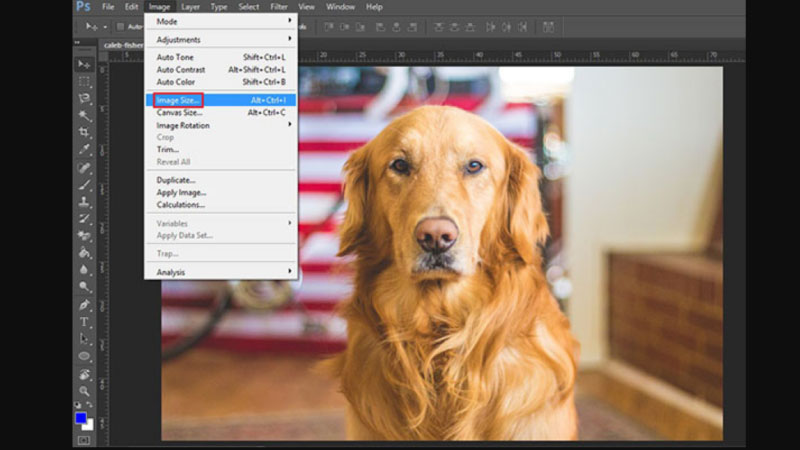Open the Edit menu
This screenshot has height=450, width=800.
coord(132,7)
